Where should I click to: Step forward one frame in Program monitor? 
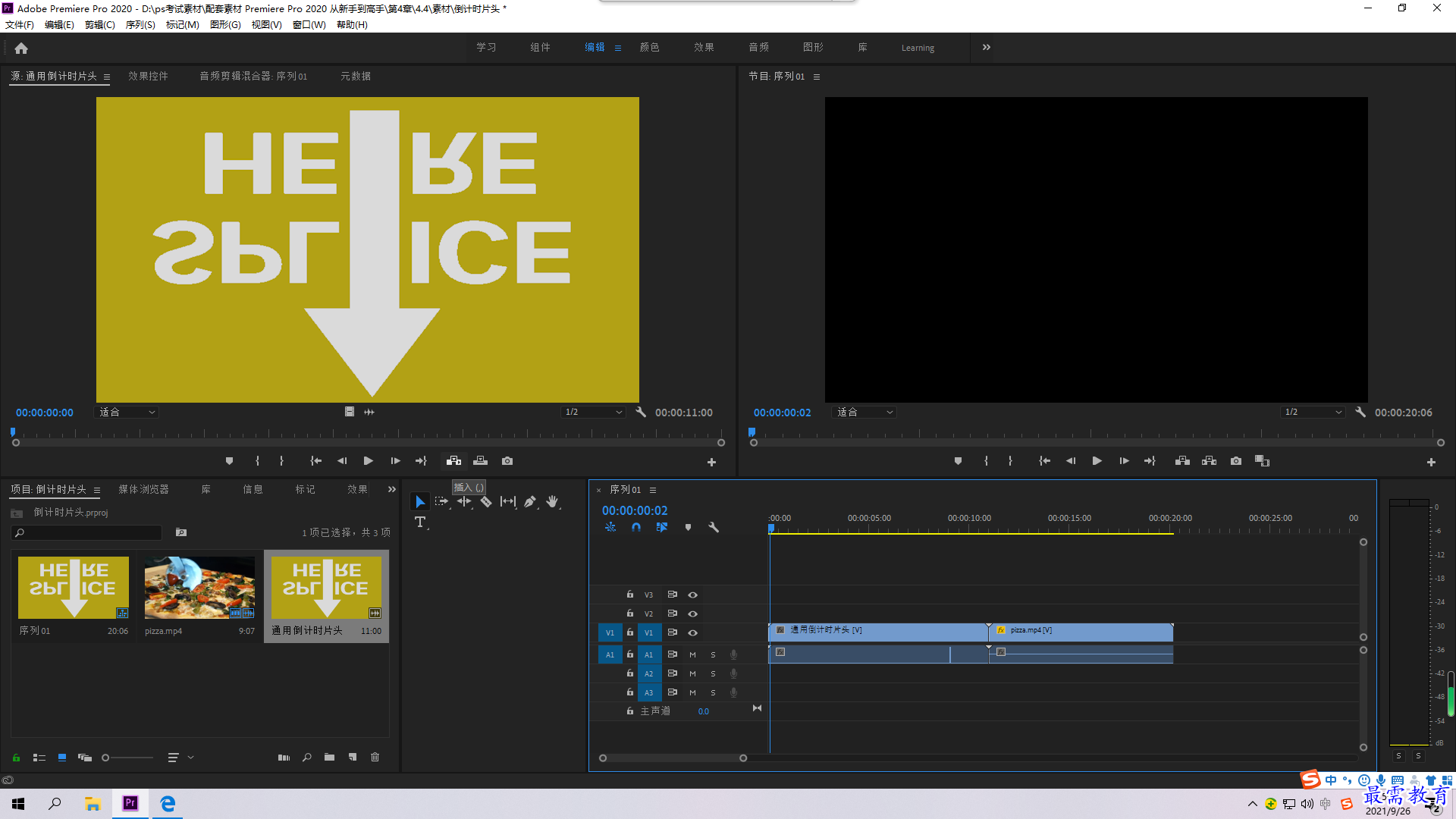(x=1124, y=461)
